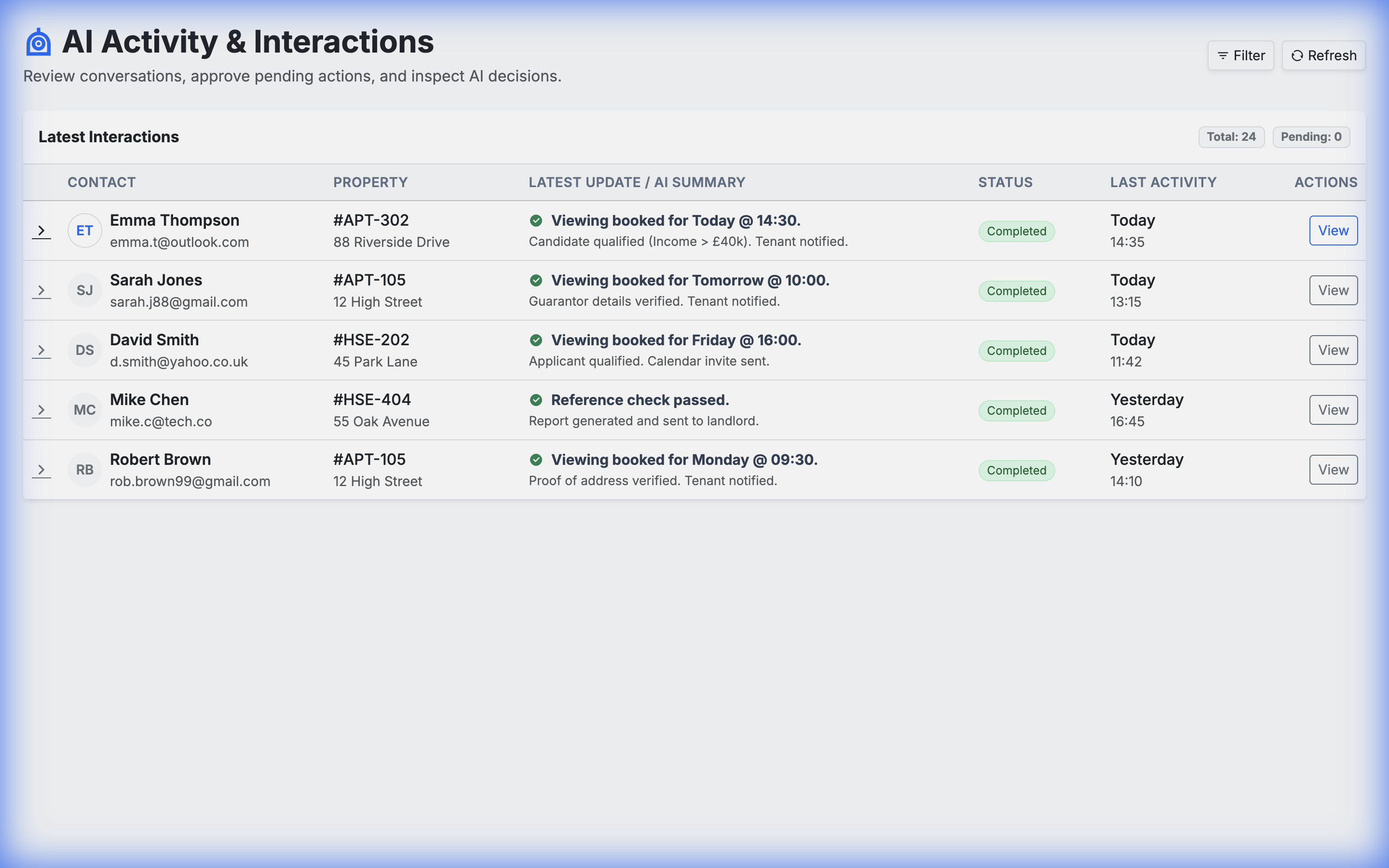Click View for Sarah Jones
Viewport: 1389px width, 868px height.
pyautogui.click(x=1333, y=290)
